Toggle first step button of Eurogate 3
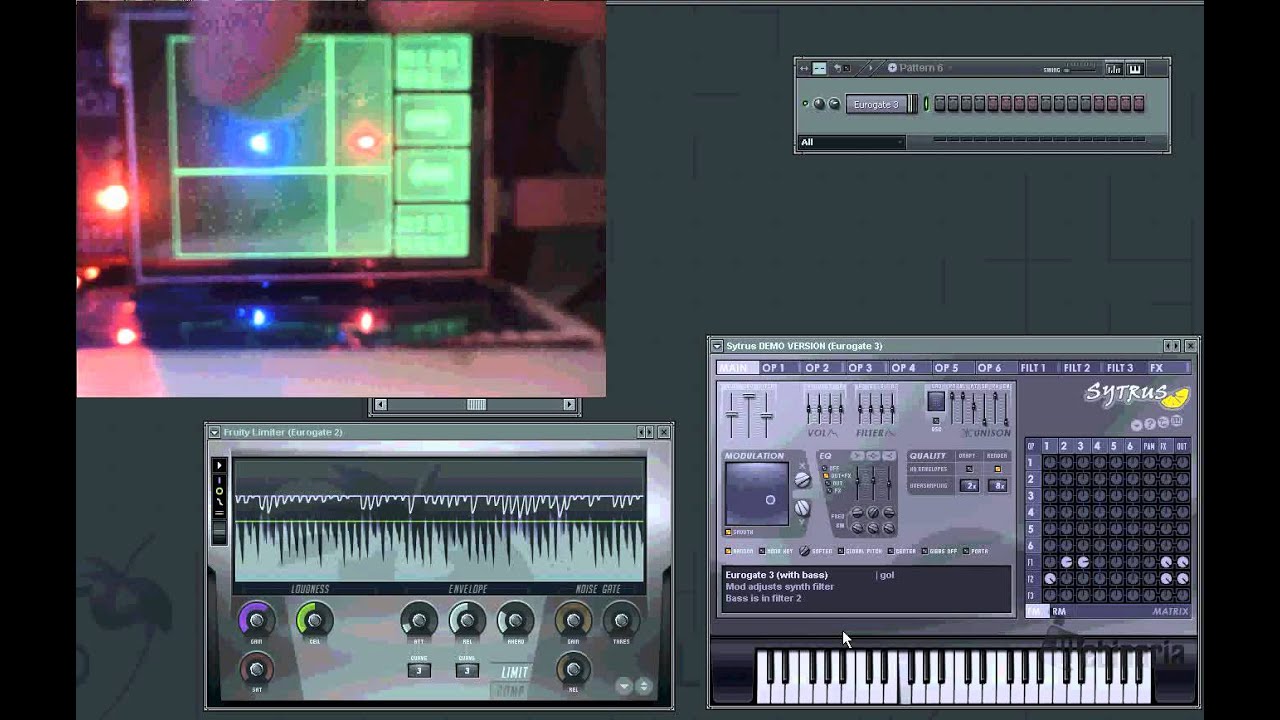The height and width of the screenshot is (720, 1280). click(x=940, y=103)
